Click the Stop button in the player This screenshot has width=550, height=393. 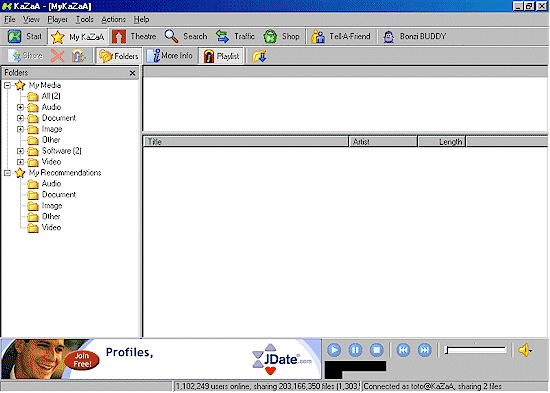pos(376,350)
